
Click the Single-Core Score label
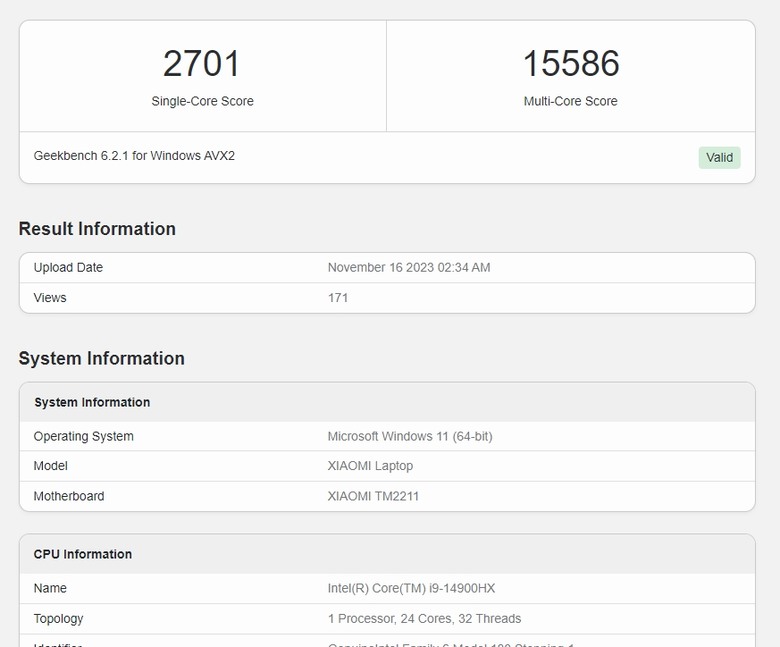tap(202, 101)
